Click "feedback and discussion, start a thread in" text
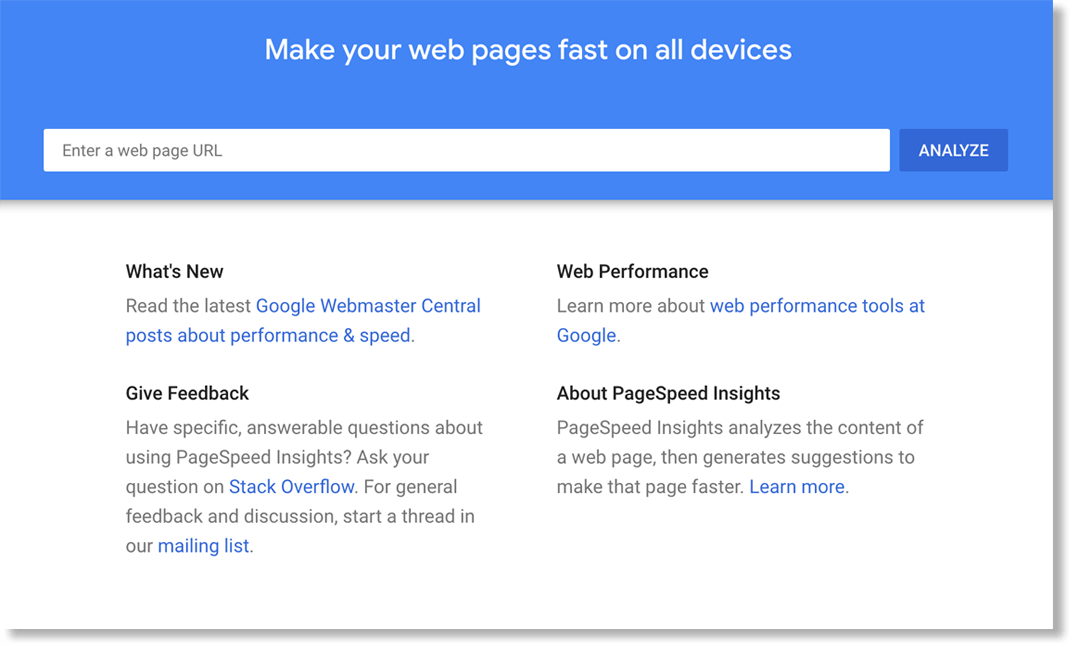1071x645 pixels. pyautogui.click(x=300, y=516)
